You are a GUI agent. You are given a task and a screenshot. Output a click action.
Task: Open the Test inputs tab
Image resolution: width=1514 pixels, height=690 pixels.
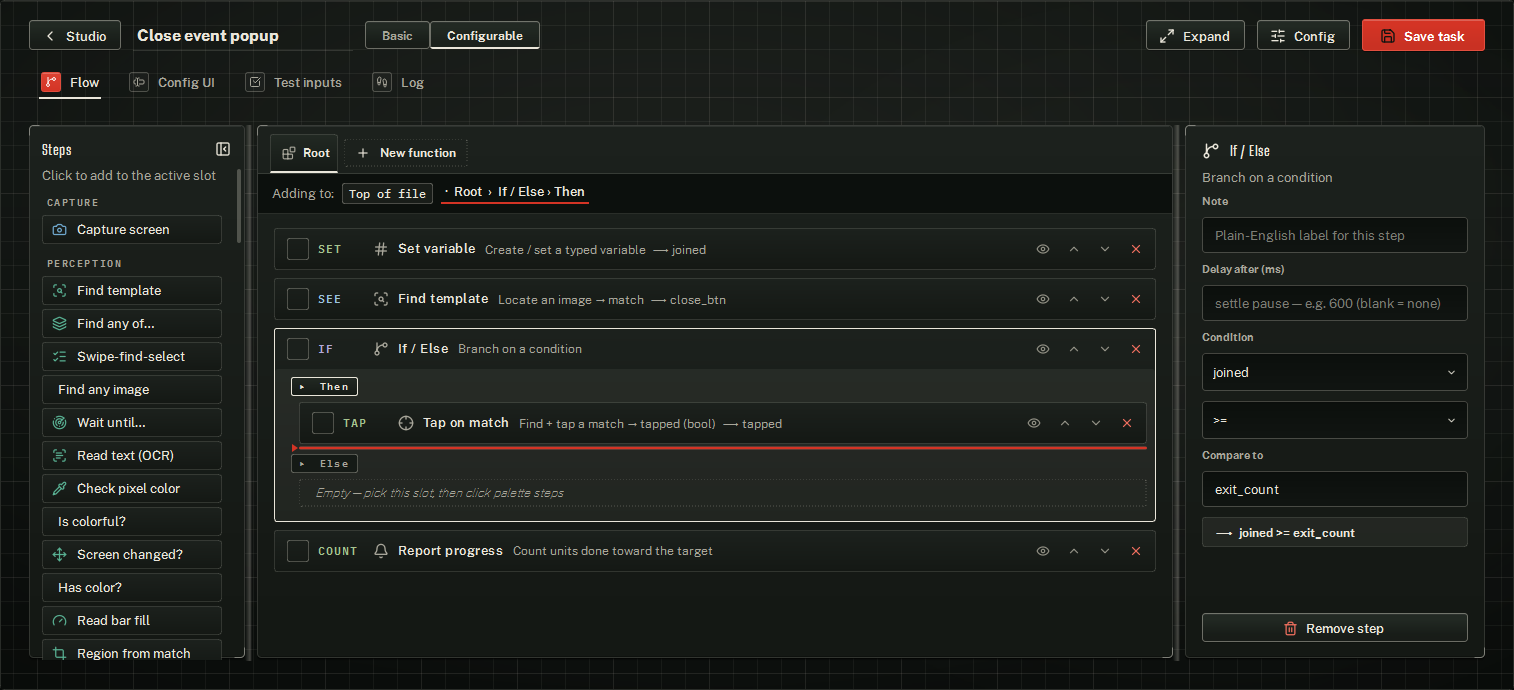point(294,83)
